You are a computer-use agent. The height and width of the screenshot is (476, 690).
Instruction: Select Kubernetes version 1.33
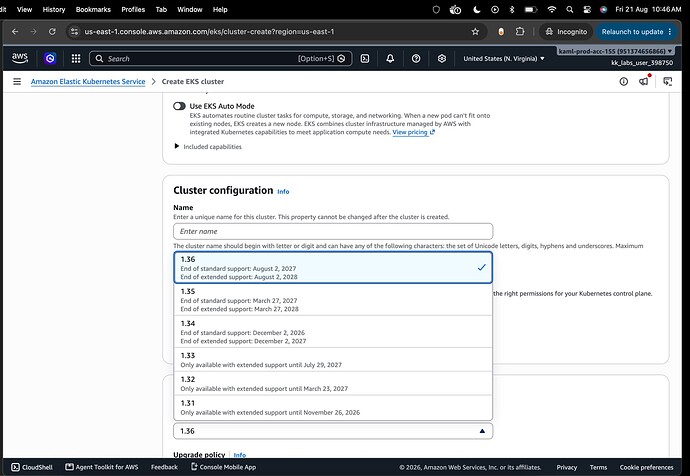(333, 360)
